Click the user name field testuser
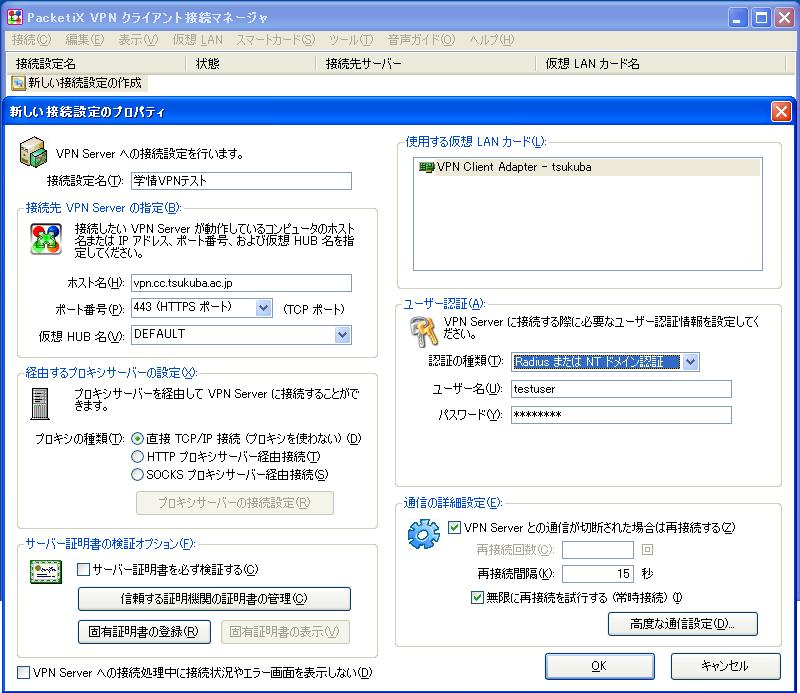This screenshot has width=800, height=693. click(x=621, y=389)
